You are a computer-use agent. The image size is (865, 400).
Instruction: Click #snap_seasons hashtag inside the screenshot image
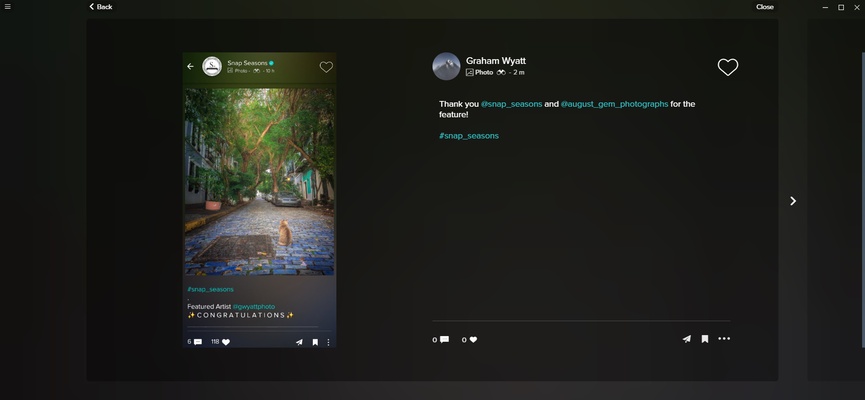(x=210, y=289)
